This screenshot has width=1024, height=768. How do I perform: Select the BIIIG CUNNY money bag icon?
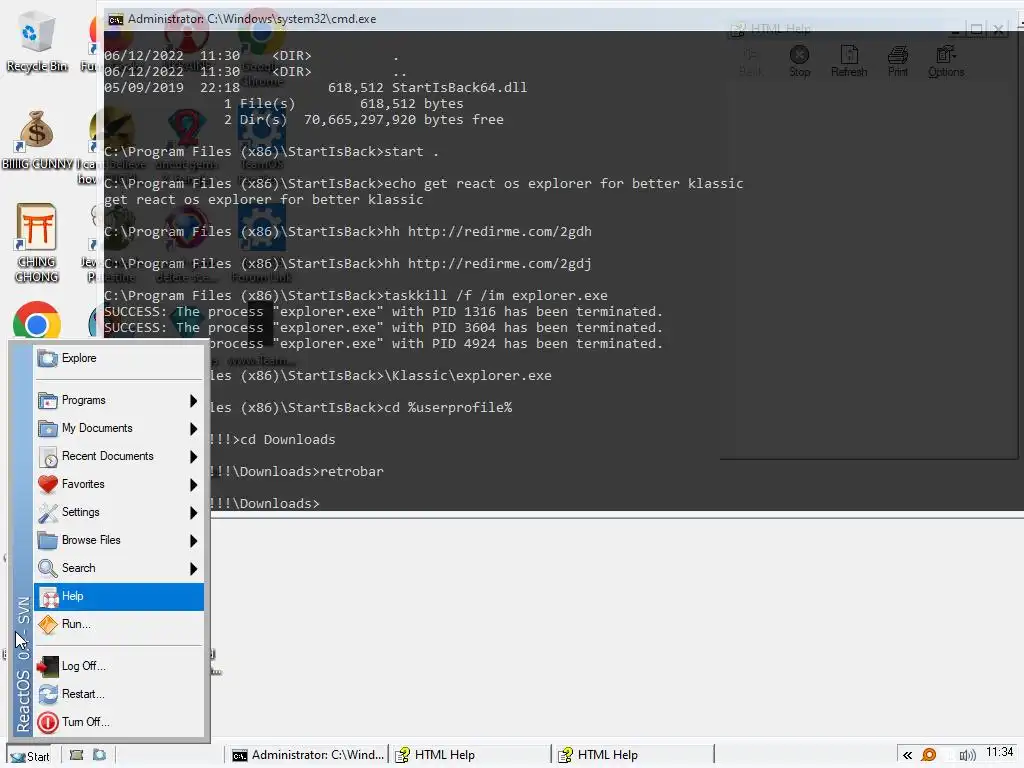(37, 140)
